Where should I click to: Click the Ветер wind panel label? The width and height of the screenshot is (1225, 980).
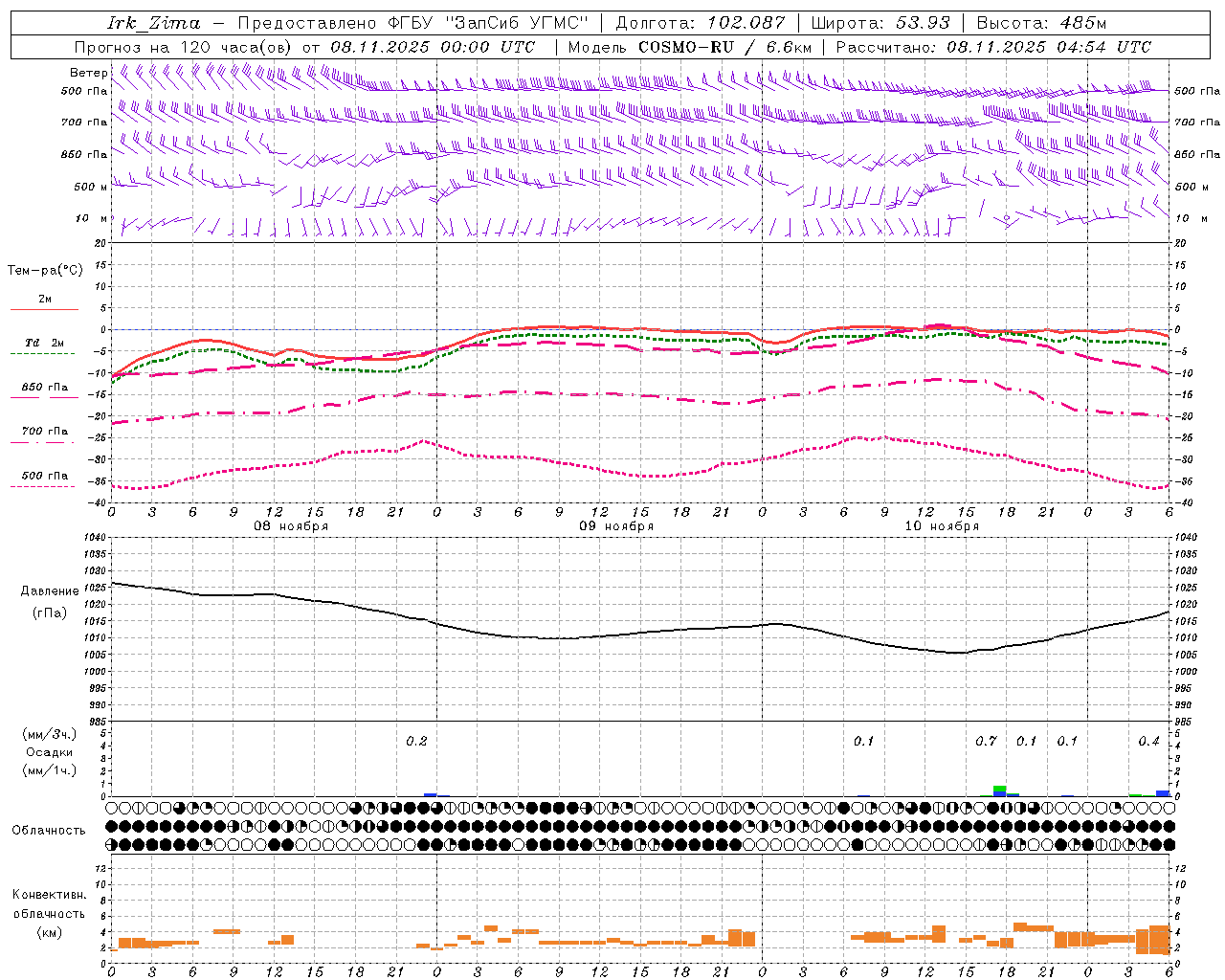pos(88,73)
